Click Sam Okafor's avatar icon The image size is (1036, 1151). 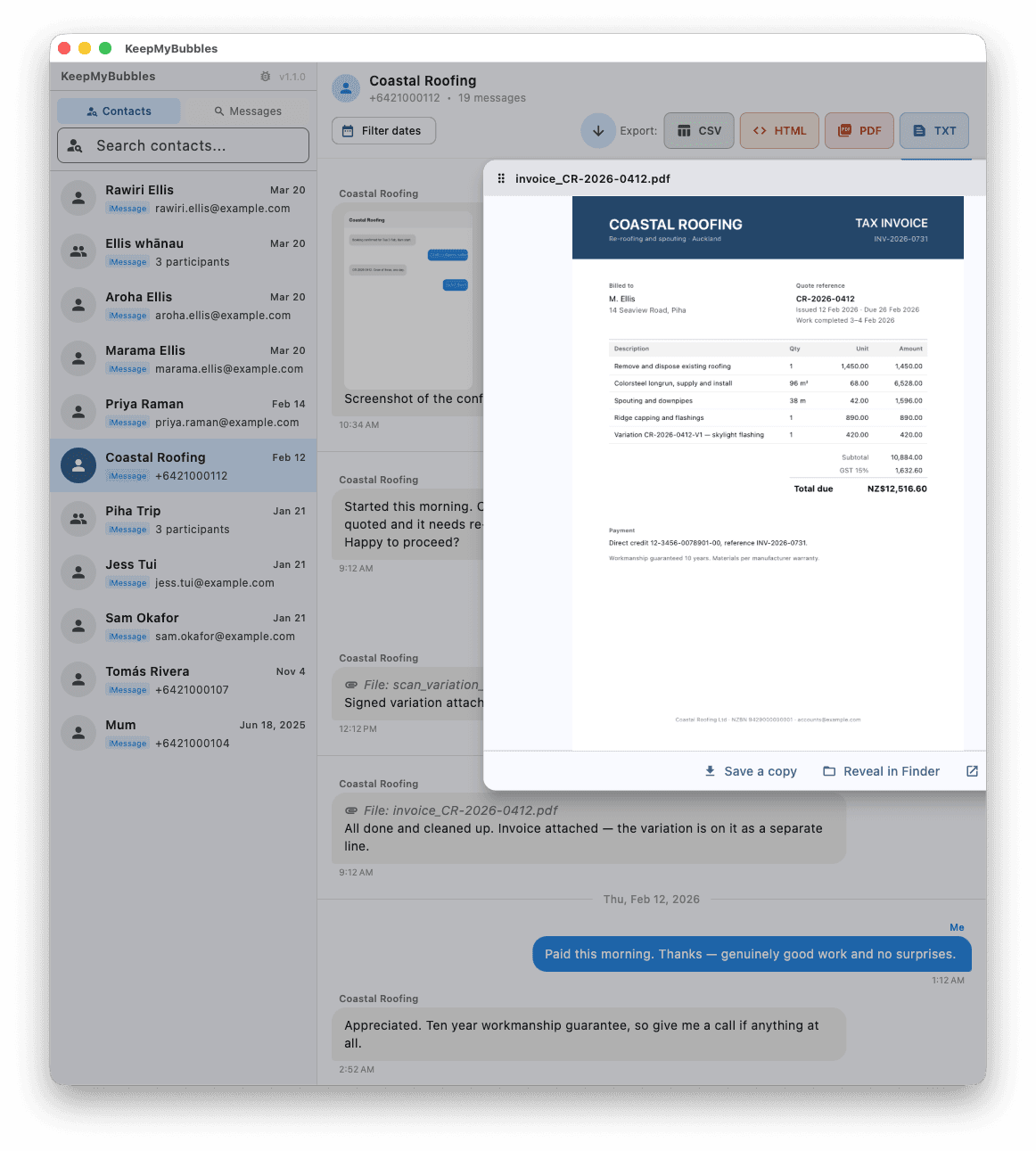coord(78,626)
